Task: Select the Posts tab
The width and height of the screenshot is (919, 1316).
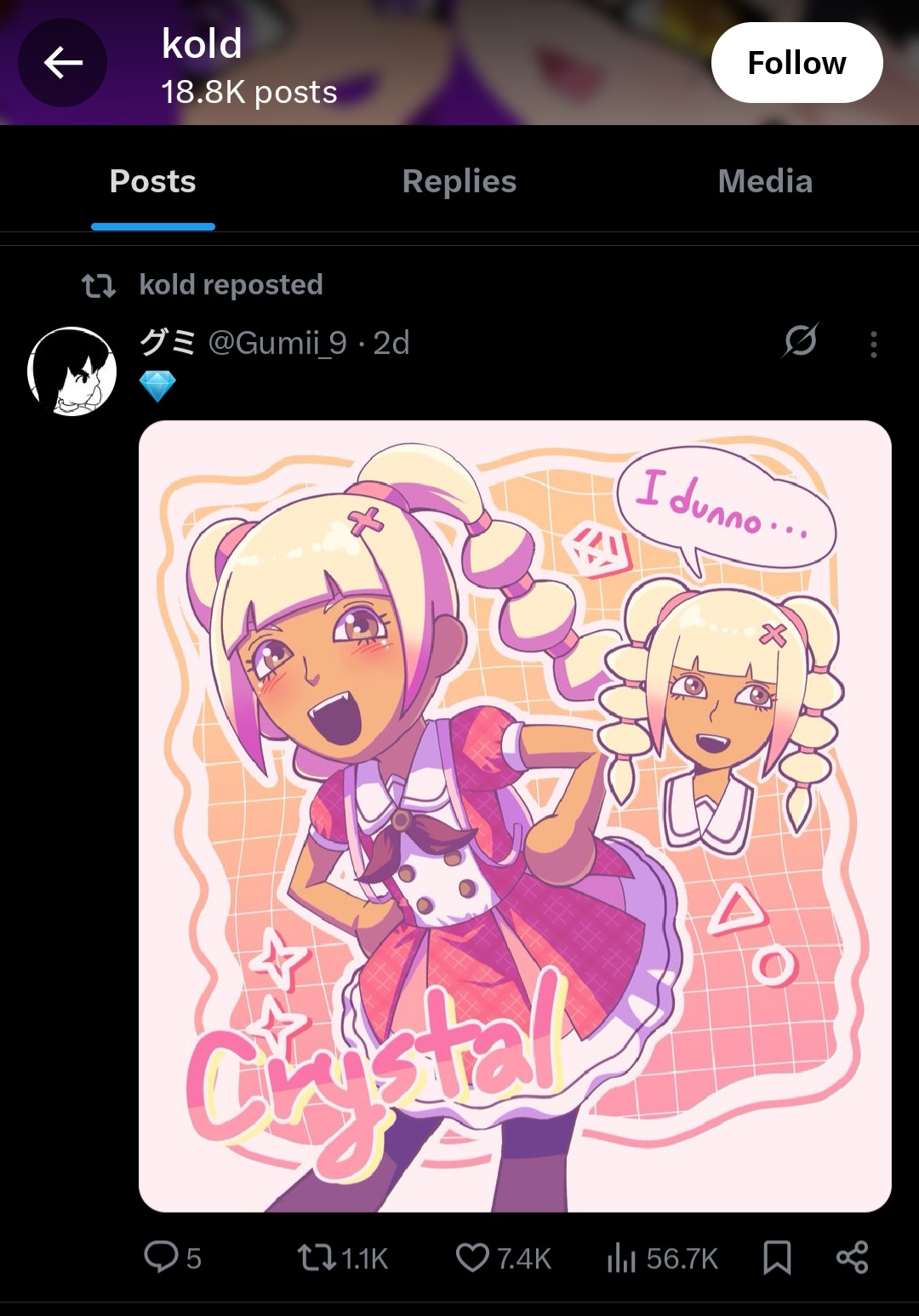Action: tap(153, 181)
